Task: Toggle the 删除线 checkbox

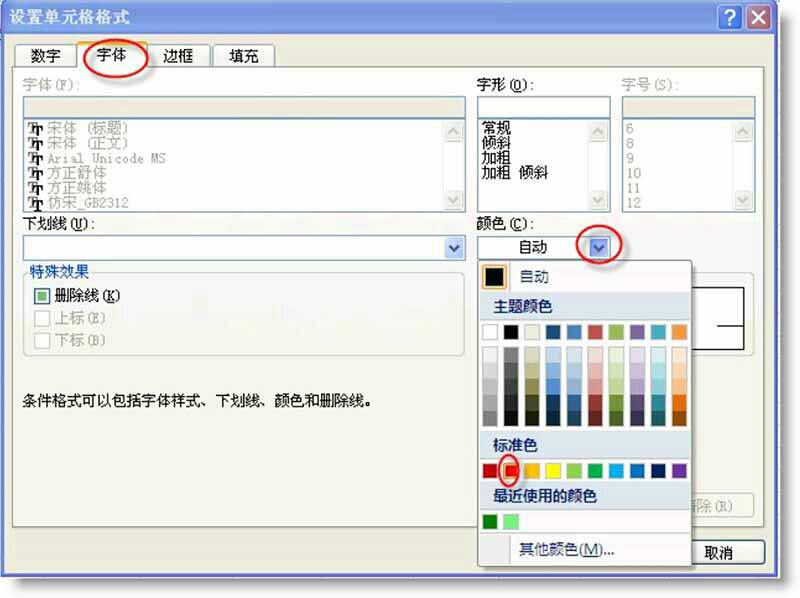Action: click(x=42, y=296)
